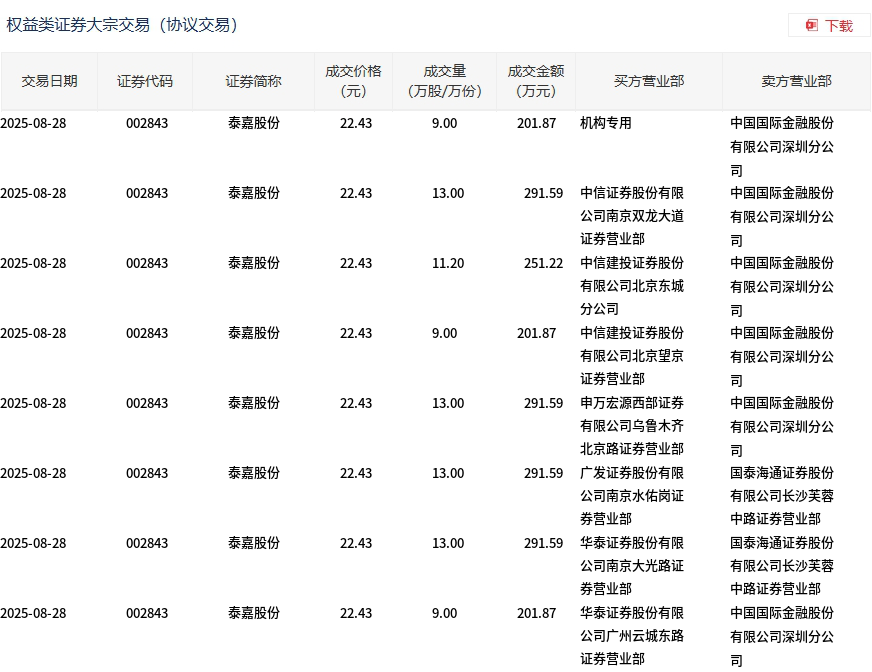This screenshot has width=872, height=672.
Task: Select buyer 申万宏源西部证券乌鲁木齐北京路营业部
Action: click(632, 426)
